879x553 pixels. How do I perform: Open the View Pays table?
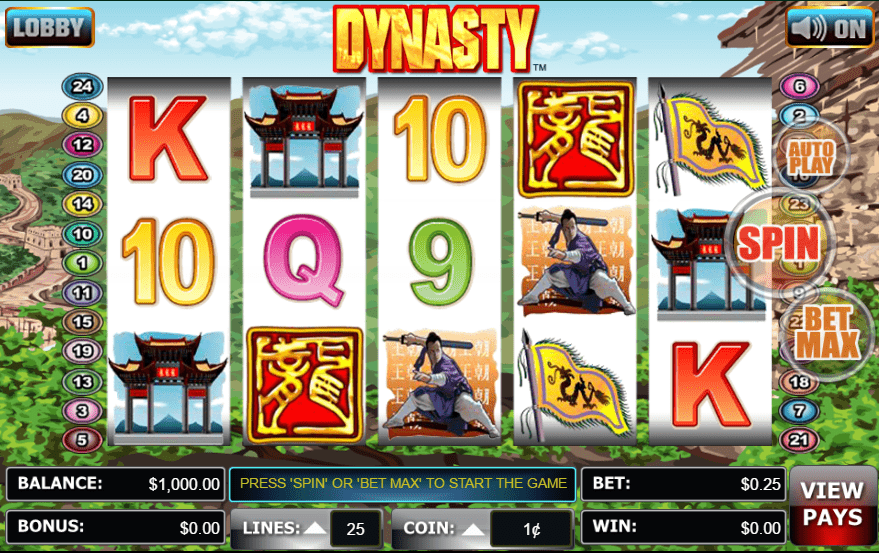[x=832, y=504]
